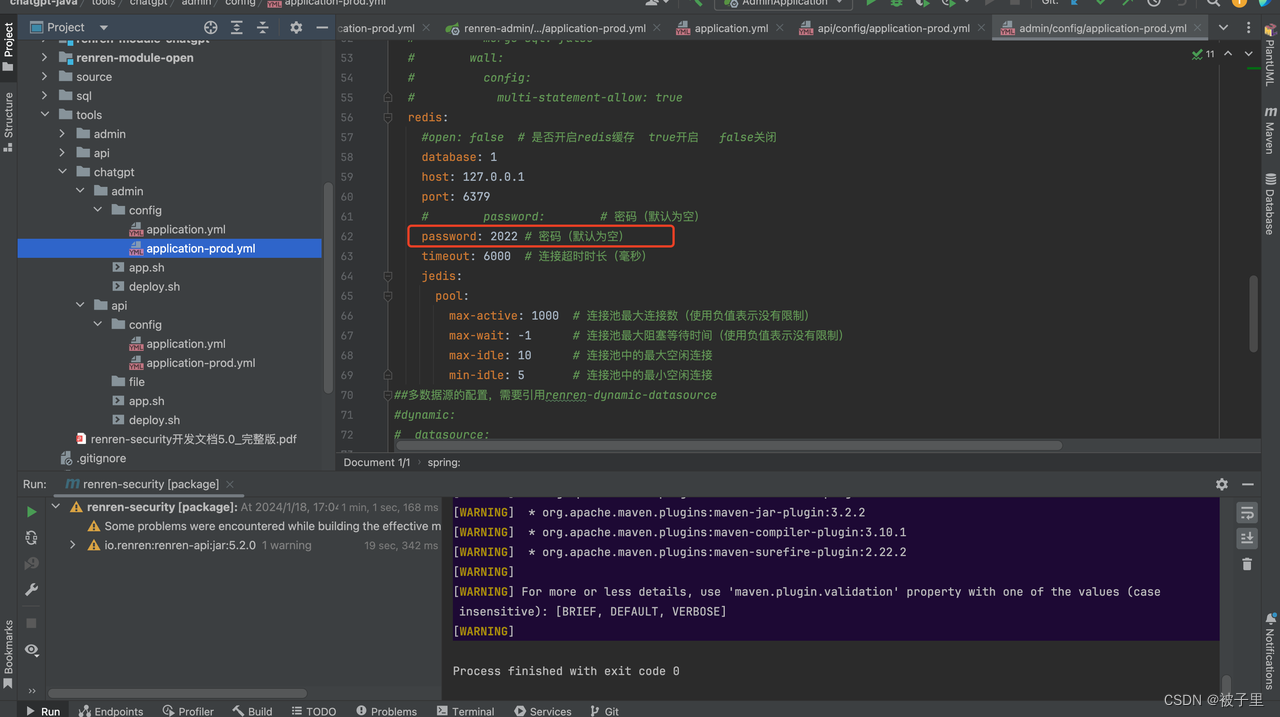Toggle soft-wrap in the console output
The height and width of the screenshot is (717, 1280).
coord(1247,513)
